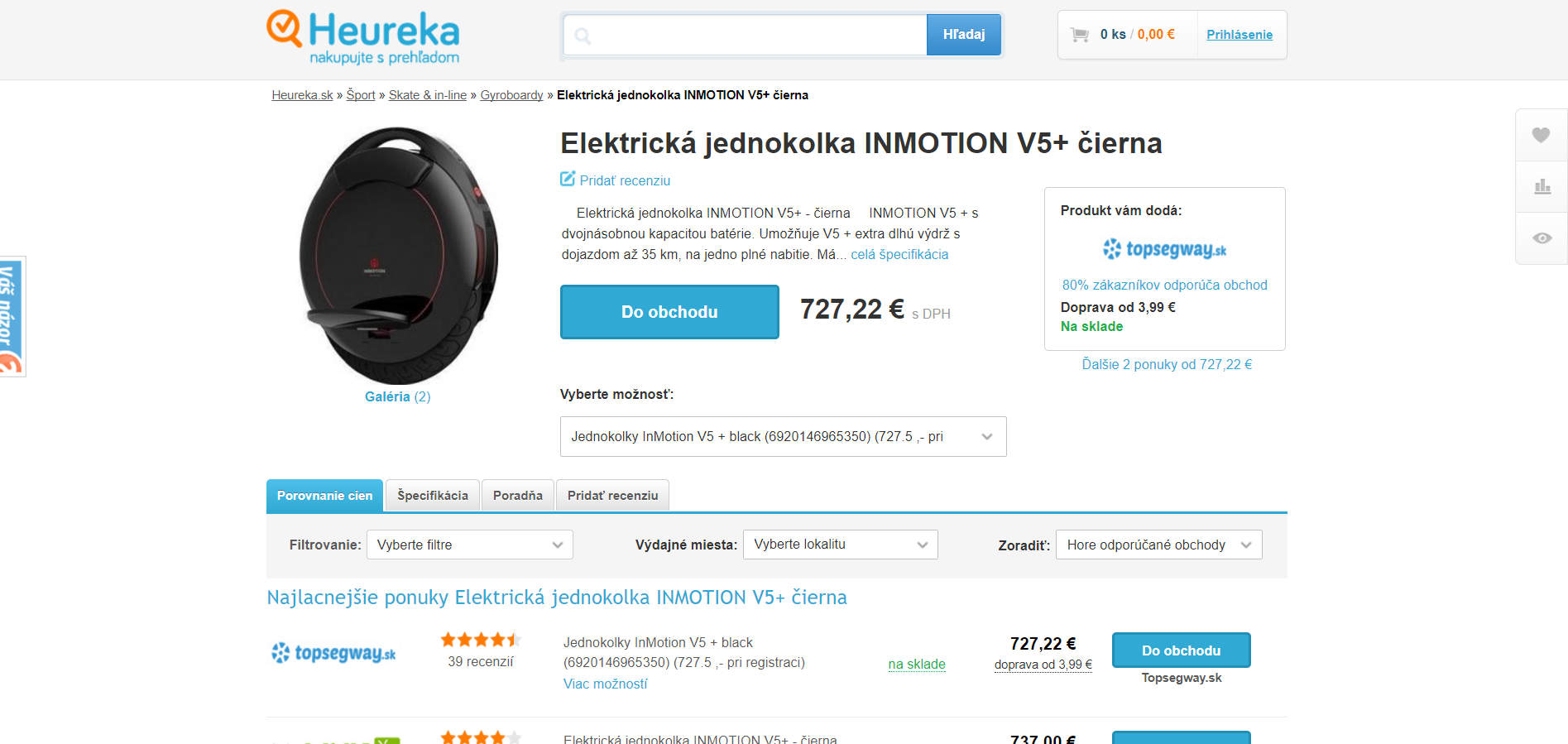
Task: Open the product image gallery thumbnail
Action: tap(398, 255)
